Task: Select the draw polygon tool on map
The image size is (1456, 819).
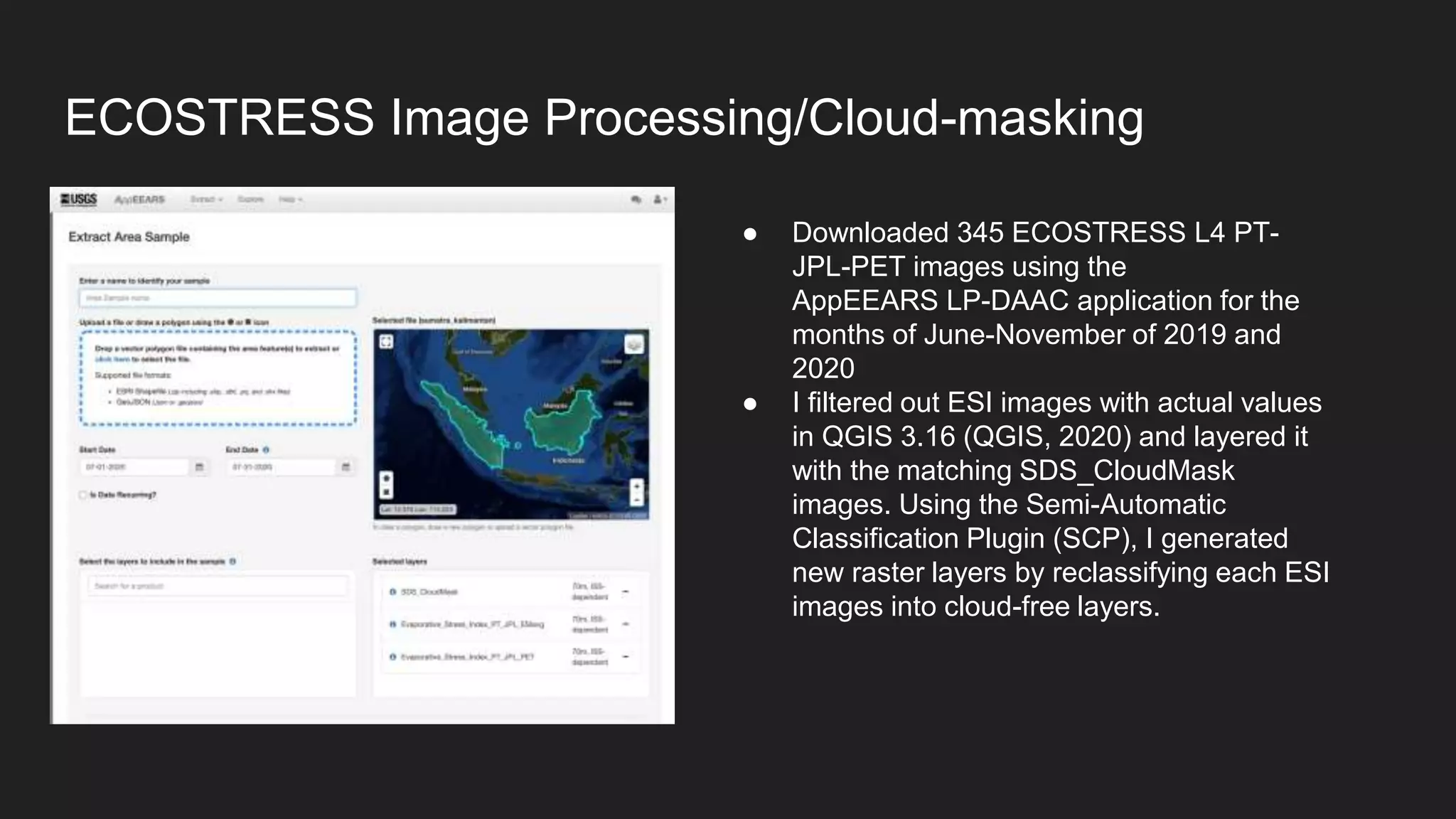Action: tap(386, 478)
